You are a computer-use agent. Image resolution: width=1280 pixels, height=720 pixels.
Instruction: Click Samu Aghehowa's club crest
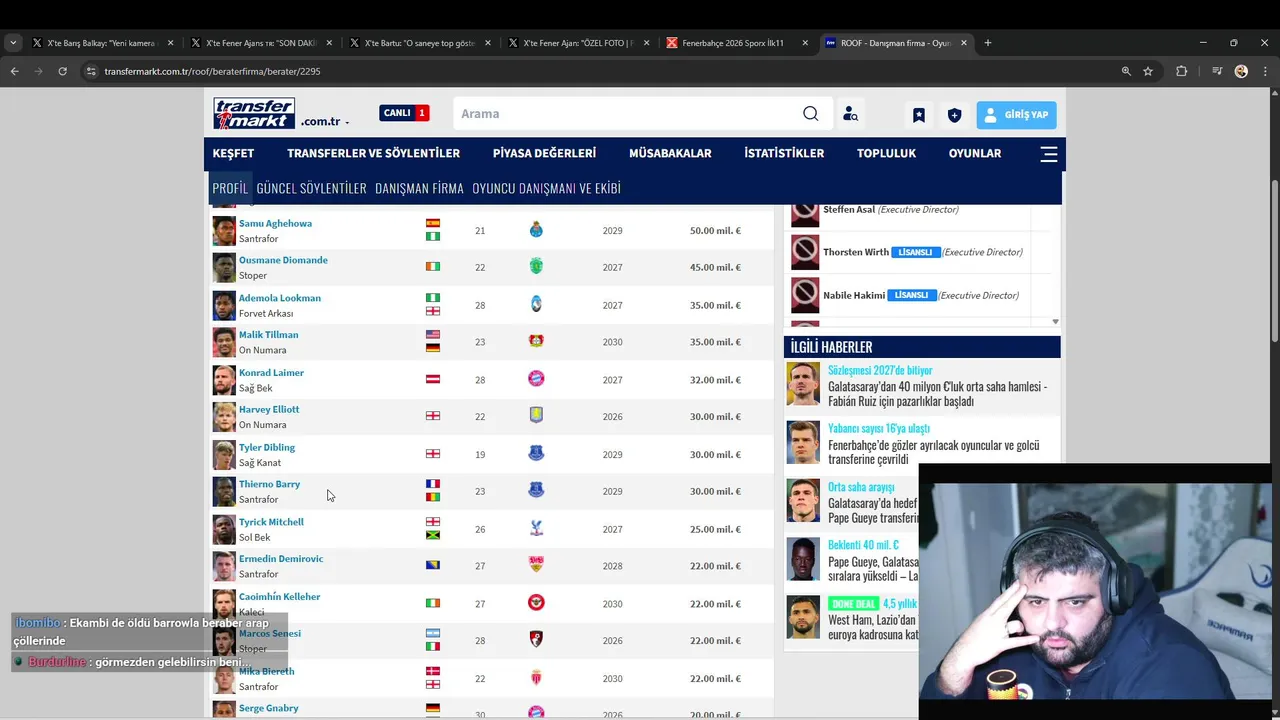coord(536,230)
